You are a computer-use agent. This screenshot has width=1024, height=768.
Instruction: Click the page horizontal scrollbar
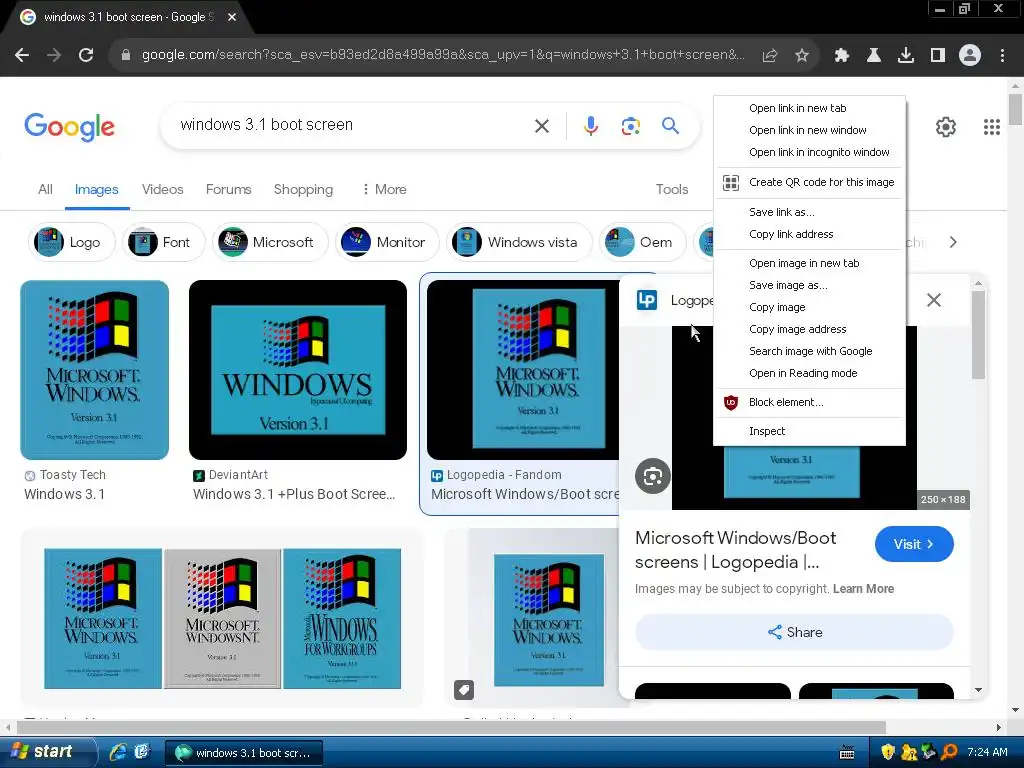[451, 728]
